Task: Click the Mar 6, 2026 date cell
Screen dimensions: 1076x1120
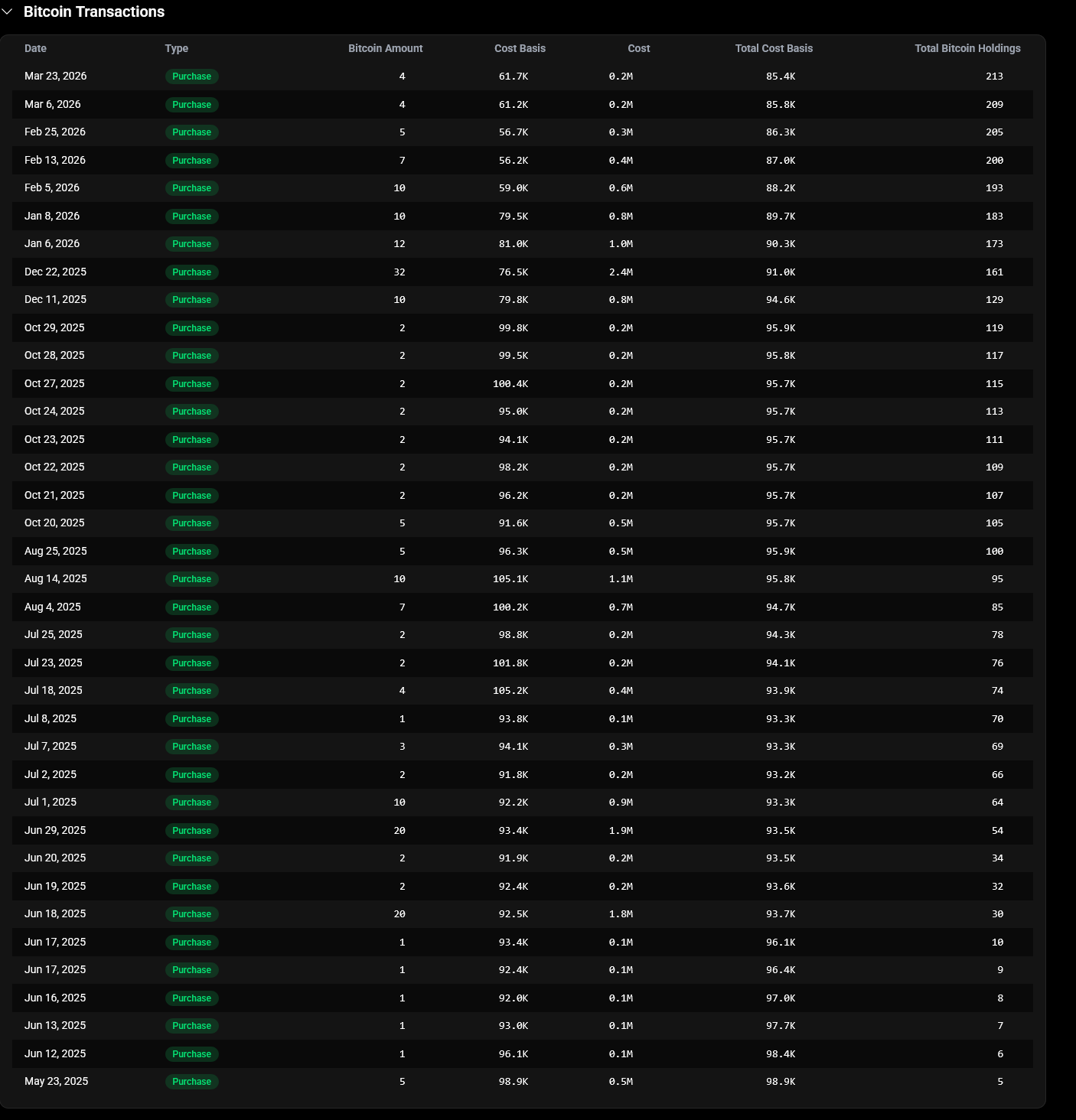Action: pos(53,104)
